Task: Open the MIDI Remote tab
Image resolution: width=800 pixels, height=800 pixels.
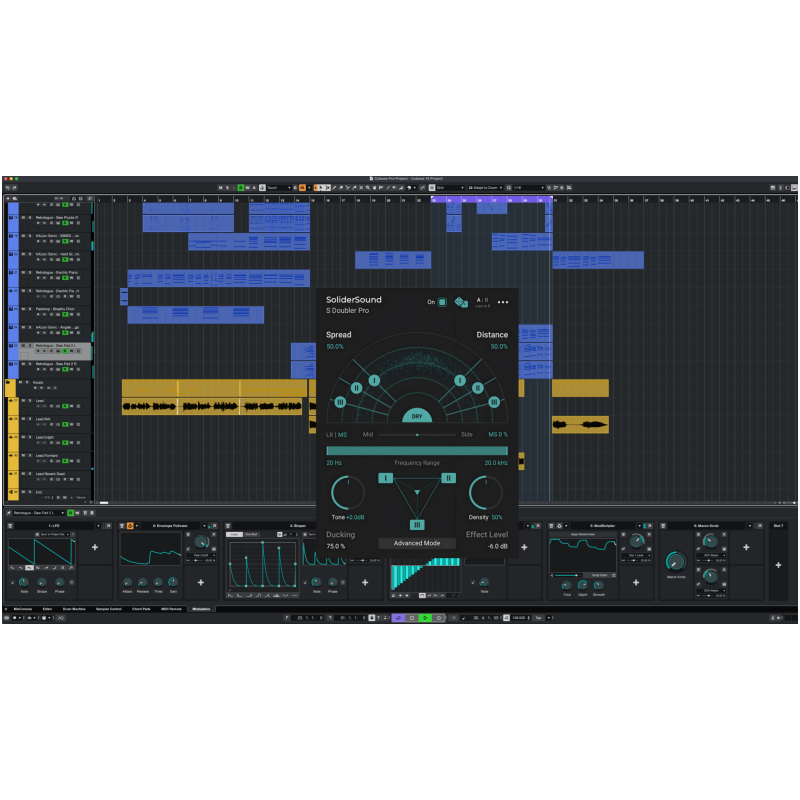Action: point(171,609)
